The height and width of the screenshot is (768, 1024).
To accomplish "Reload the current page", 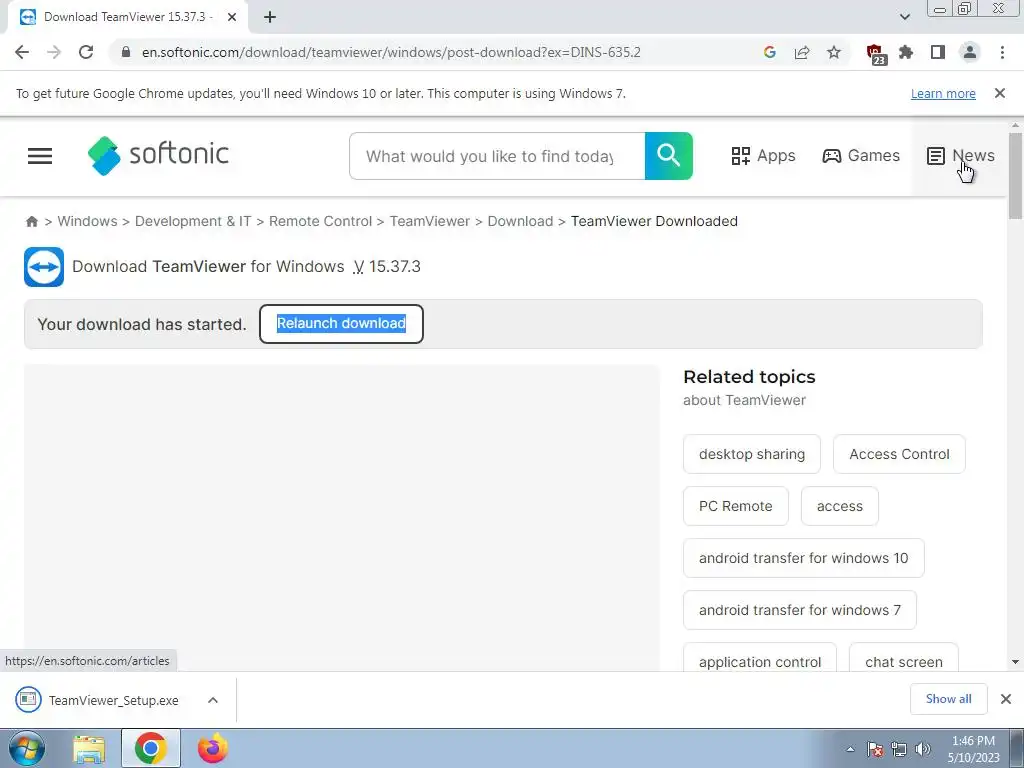I will click(x=86, y=52).
